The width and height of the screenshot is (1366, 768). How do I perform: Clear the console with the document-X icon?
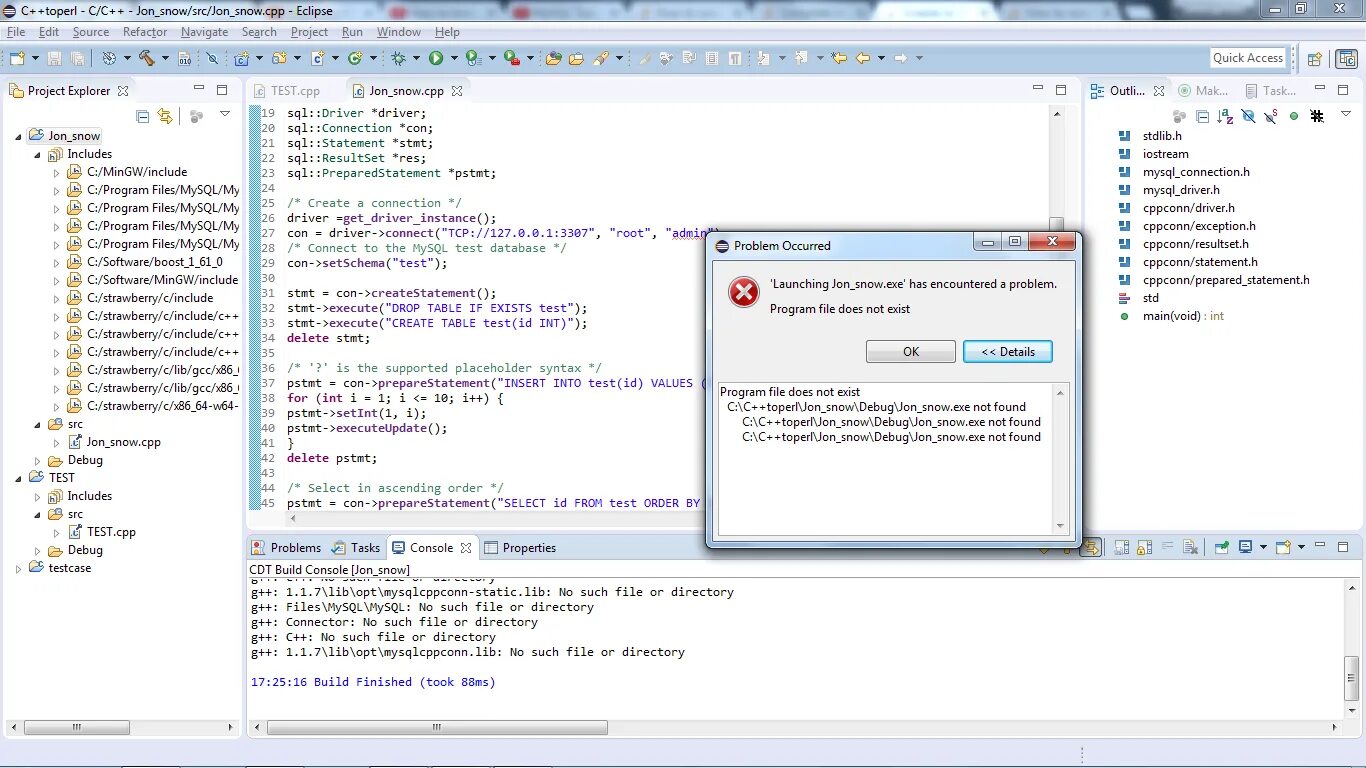(1190, 547)
